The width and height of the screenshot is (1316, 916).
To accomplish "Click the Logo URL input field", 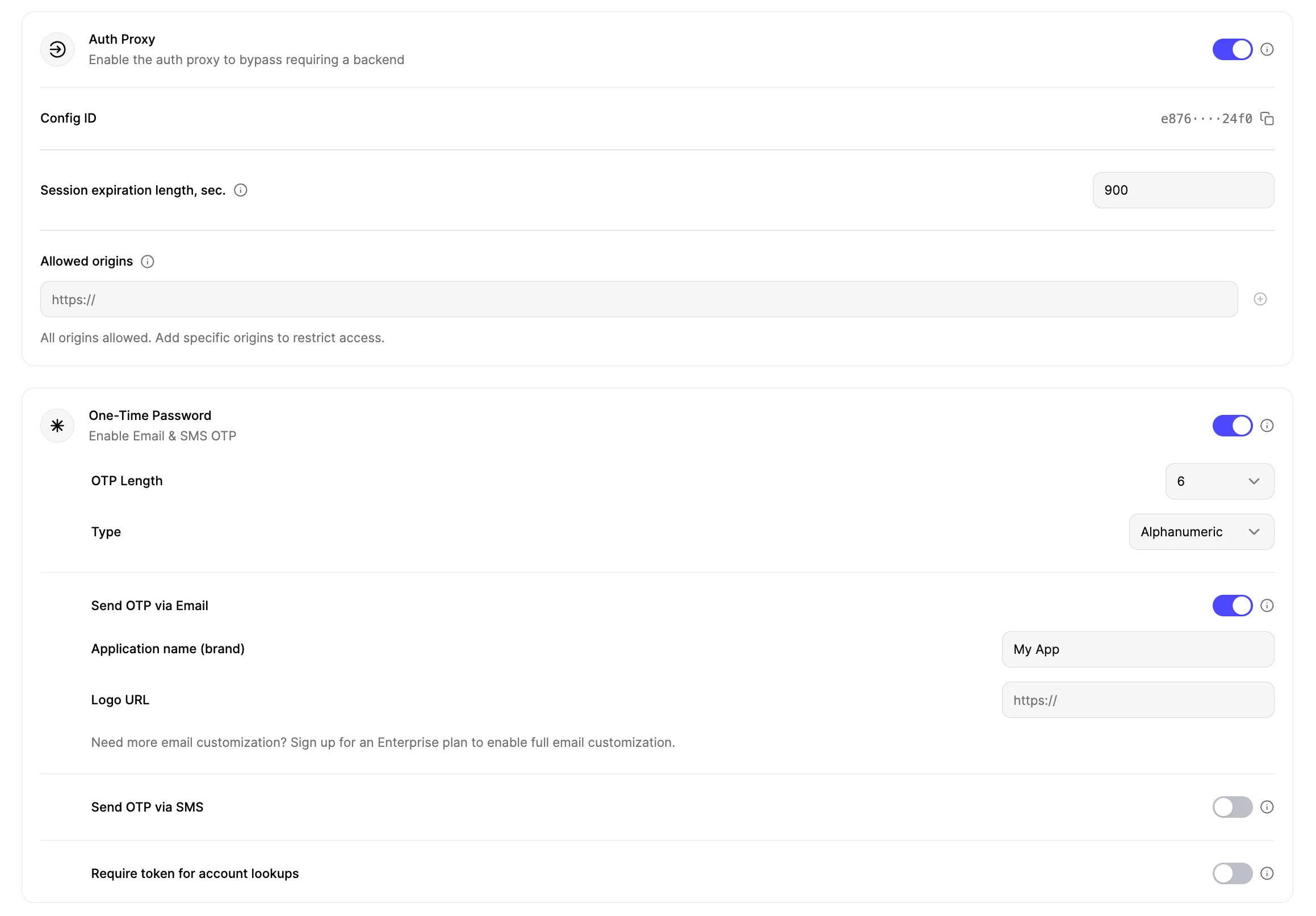I will point(1138,700).
